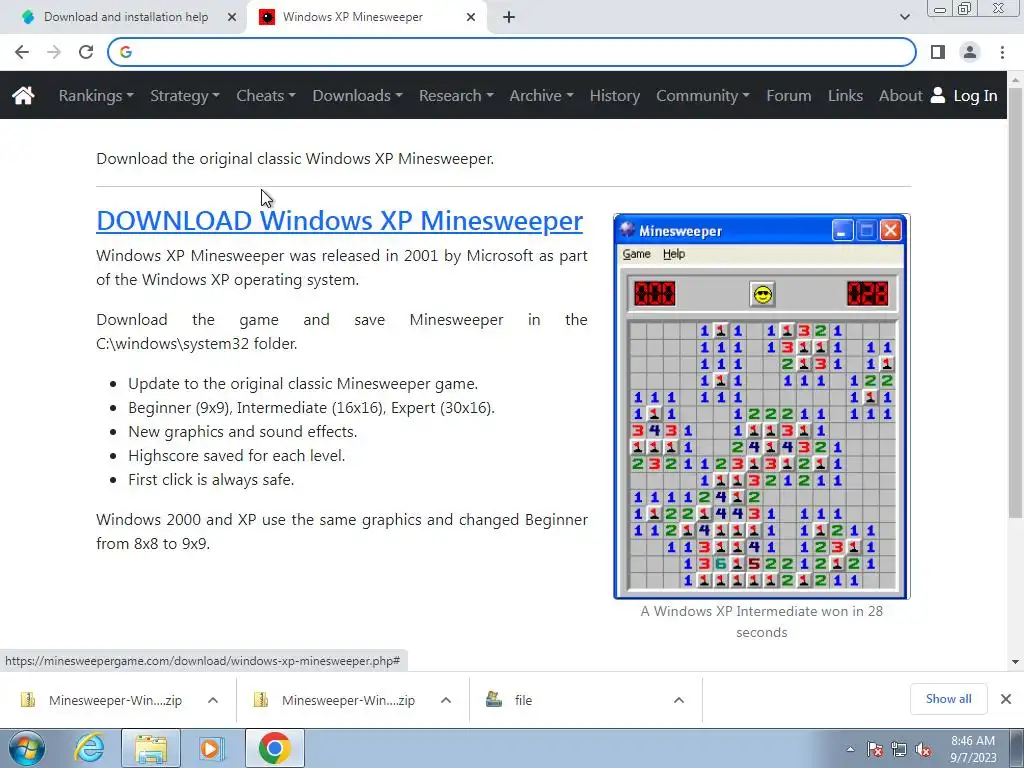Expand the Archive menu
The width and height of the screenshot is (1024, 768).
point(541,96)
